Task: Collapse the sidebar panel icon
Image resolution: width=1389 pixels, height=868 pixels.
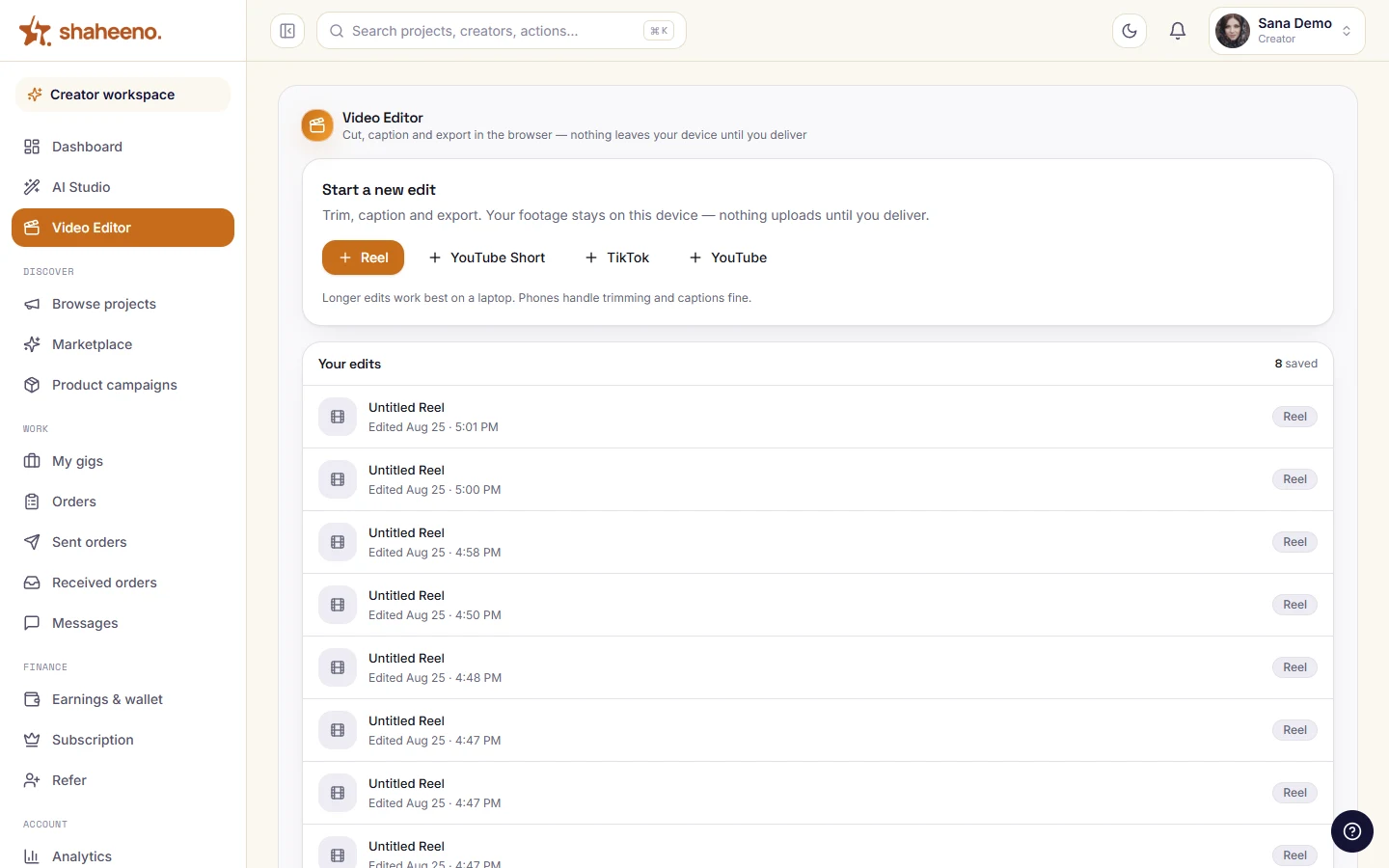Action: coord(287,31)
